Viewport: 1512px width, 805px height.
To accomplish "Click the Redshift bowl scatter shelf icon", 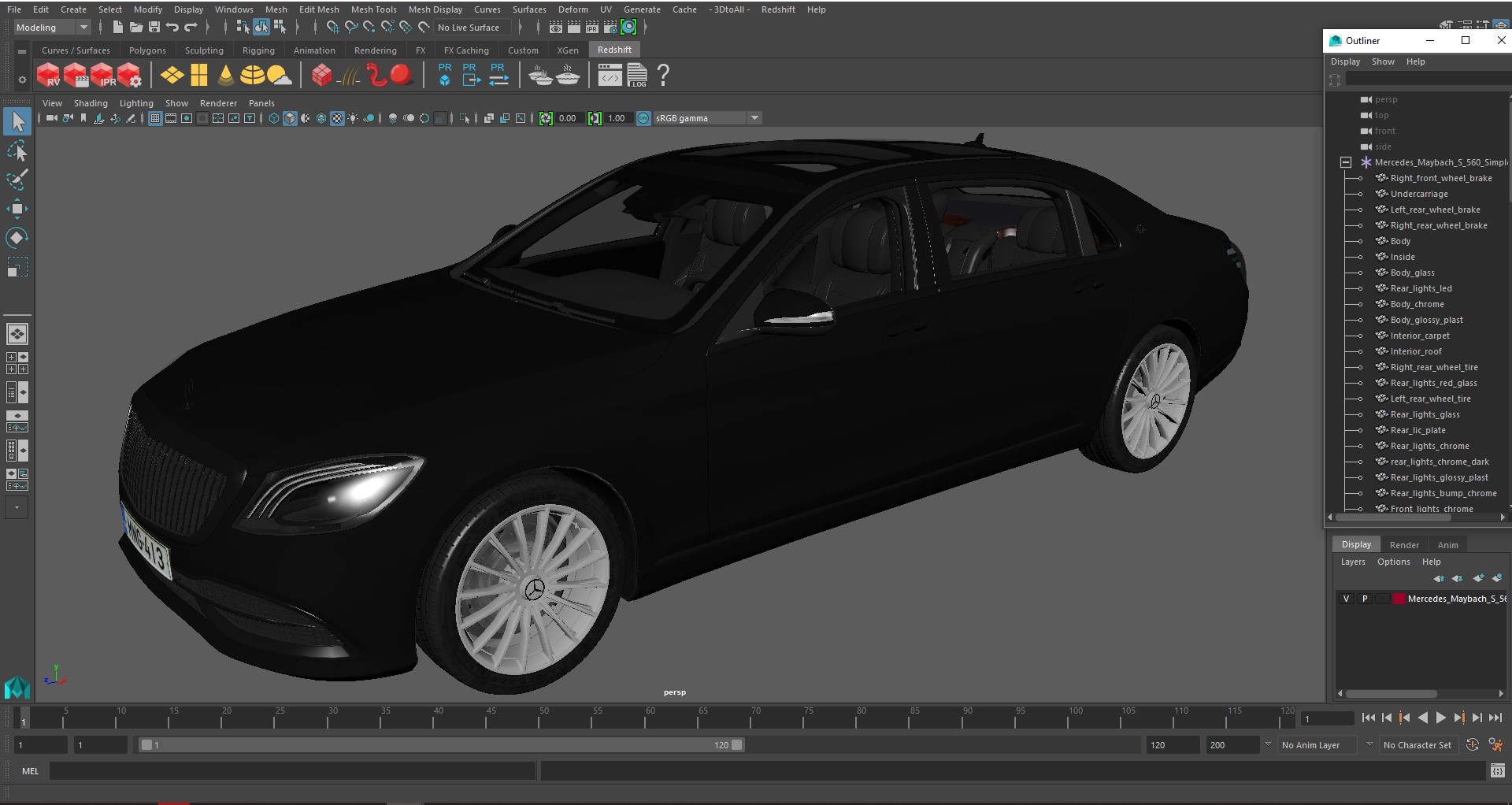I will (540, 76).
